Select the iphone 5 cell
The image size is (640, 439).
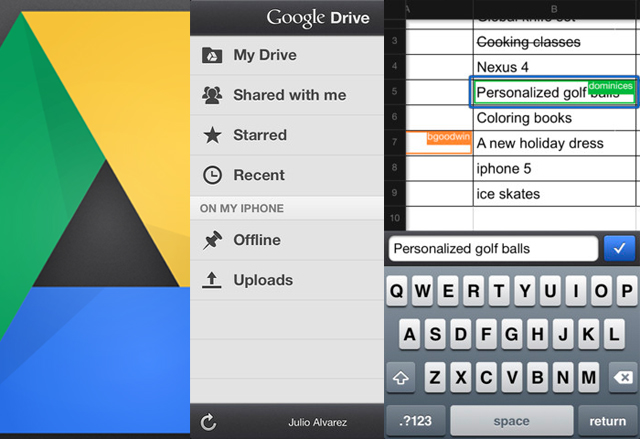tap(554, 169)
